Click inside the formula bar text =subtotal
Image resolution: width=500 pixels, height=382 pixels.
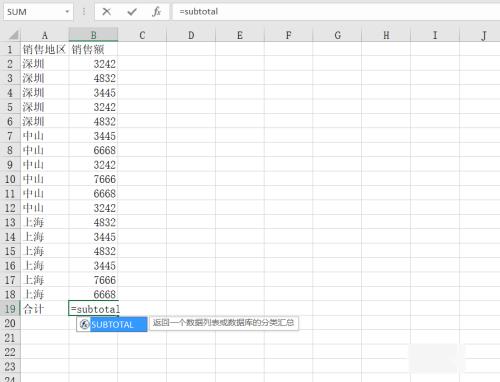point(199,12)
